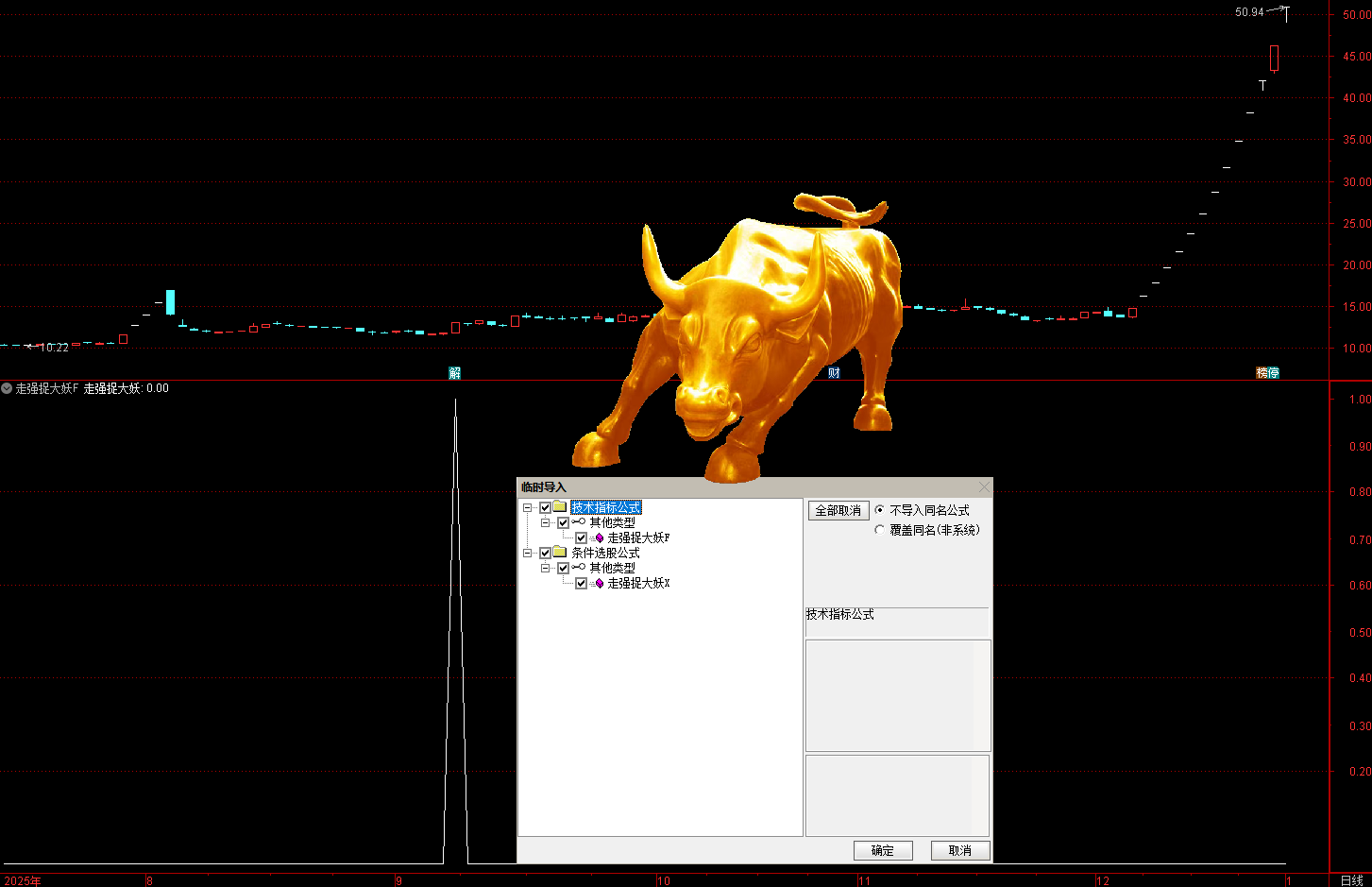Click the purple formula icon beside 走强捉大妖X
The image size is (1372, 887).
tap(598, 583)
